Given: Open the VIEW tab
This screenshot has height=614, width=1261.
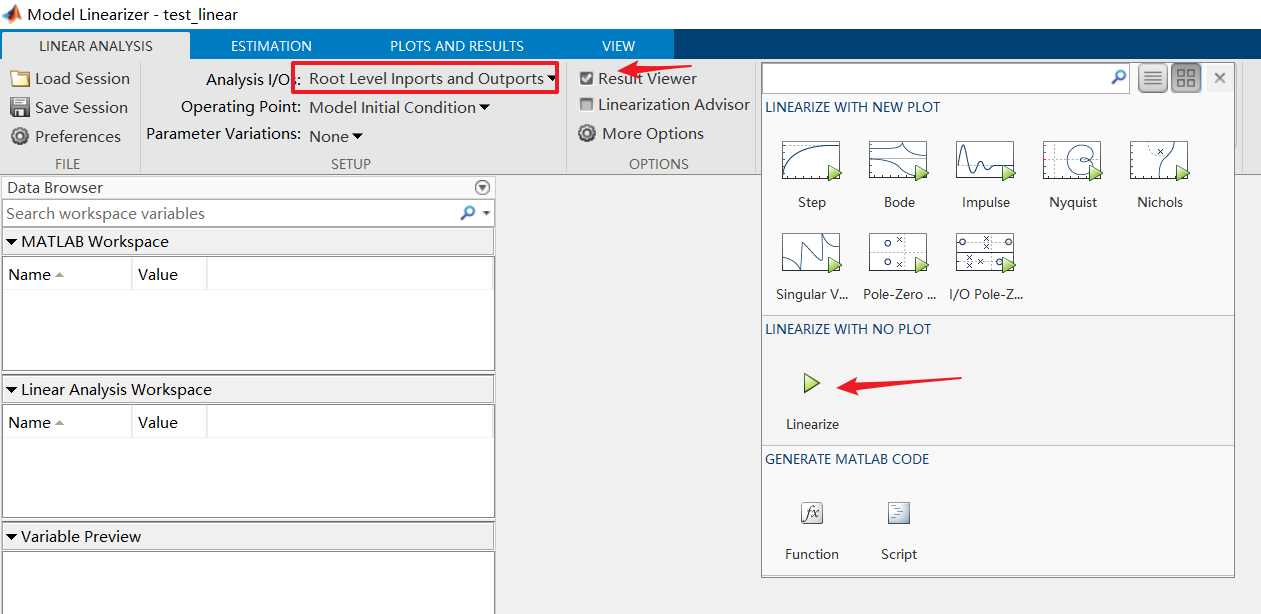Looking at the screenshot, I should [618, 46].
